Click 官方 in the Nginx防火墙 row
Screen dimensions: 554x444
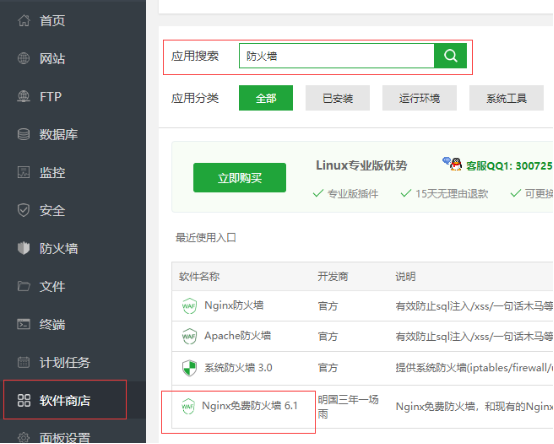pyautogui.click(x=328, y=306)
